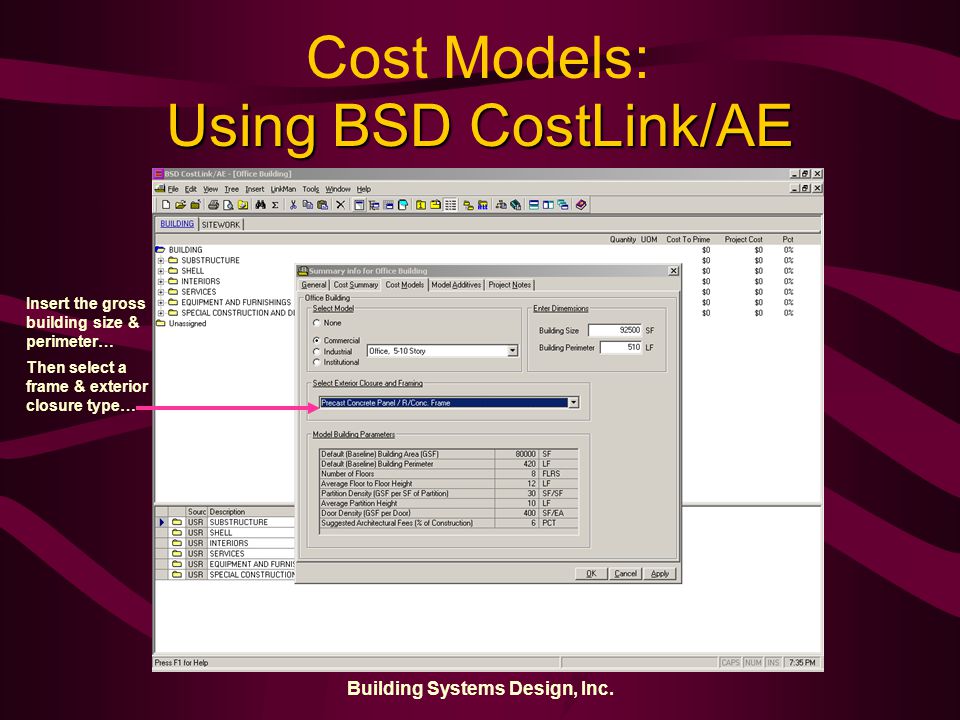This screenshot has width=960, height=720.
Task: Switch to the Cost Summary tab
Action: click(x=356, y=285)
